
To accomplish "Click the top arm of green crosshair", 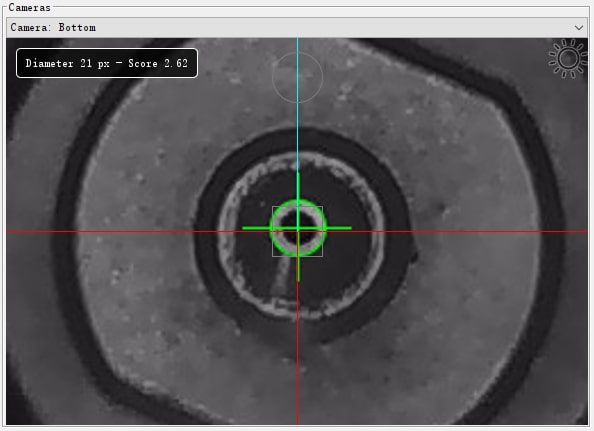I will (298, 186).
